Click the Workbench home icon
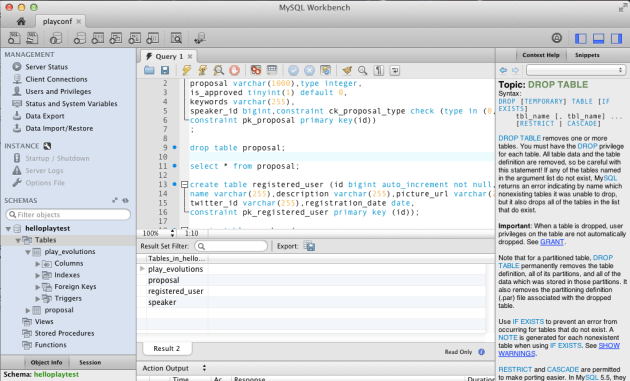This screenshot has height=381, width=630. (x=21, y=21)
